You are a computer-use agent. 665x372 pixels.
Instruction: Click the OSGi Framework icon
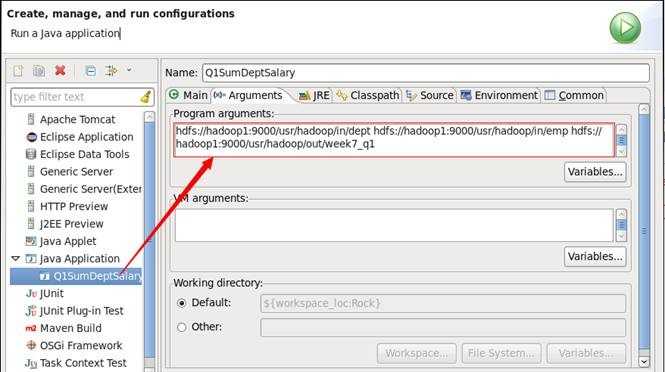point(31,346)
